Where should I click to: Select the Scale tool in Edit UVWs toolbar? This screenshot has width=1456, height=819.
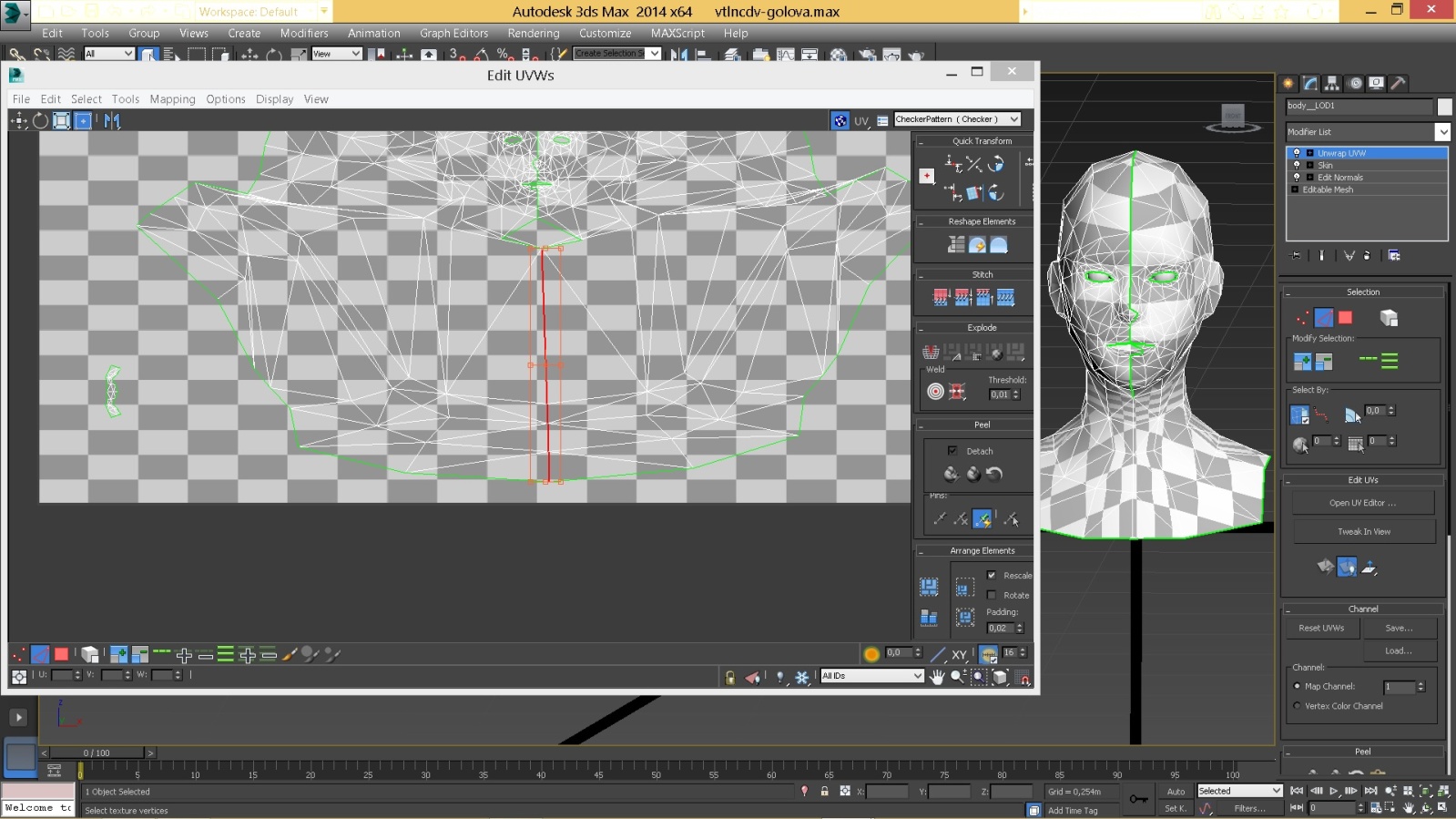click(61, 120)
